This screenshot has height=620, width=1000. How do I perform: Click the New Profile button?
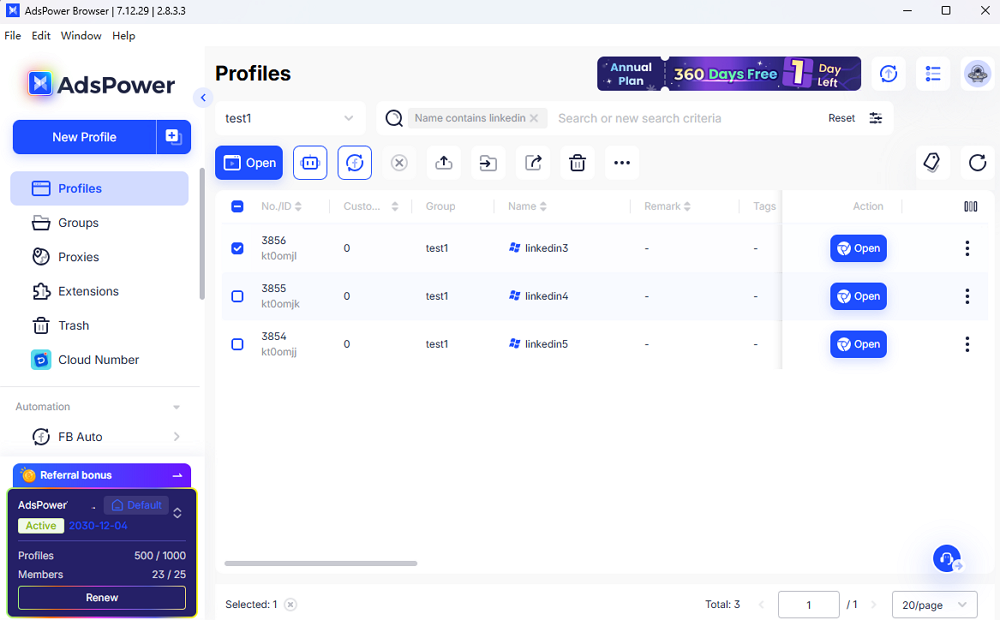(84, 137)
